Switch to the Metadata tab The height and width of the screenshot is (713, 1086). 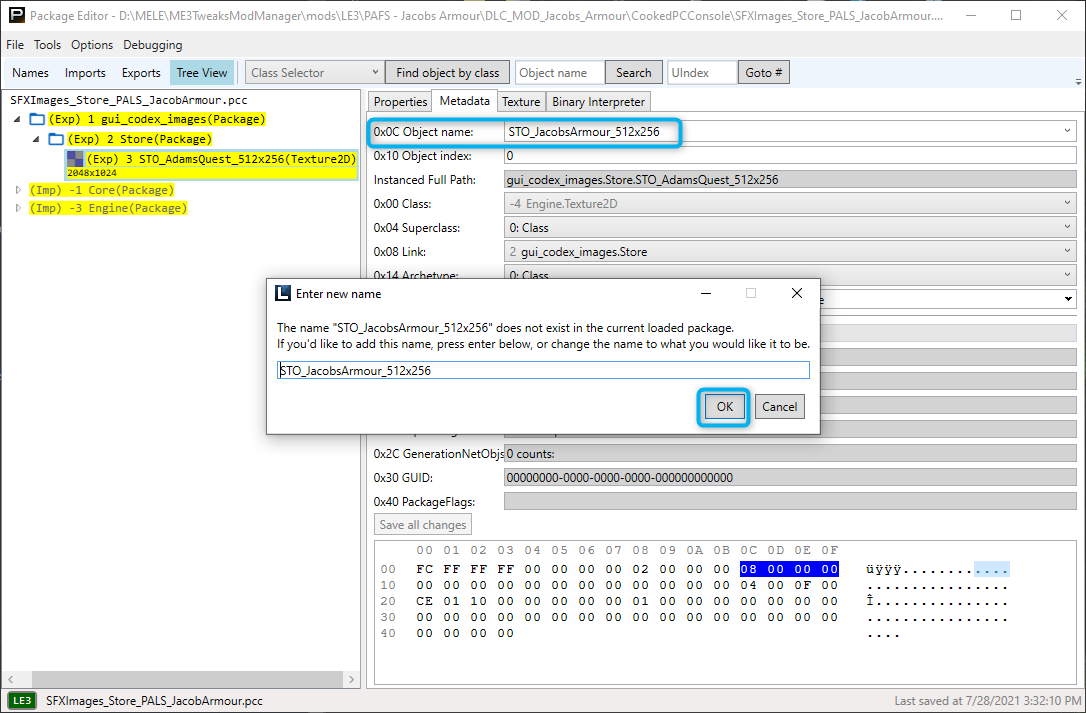pyautogui.click(x=464, y=100)
